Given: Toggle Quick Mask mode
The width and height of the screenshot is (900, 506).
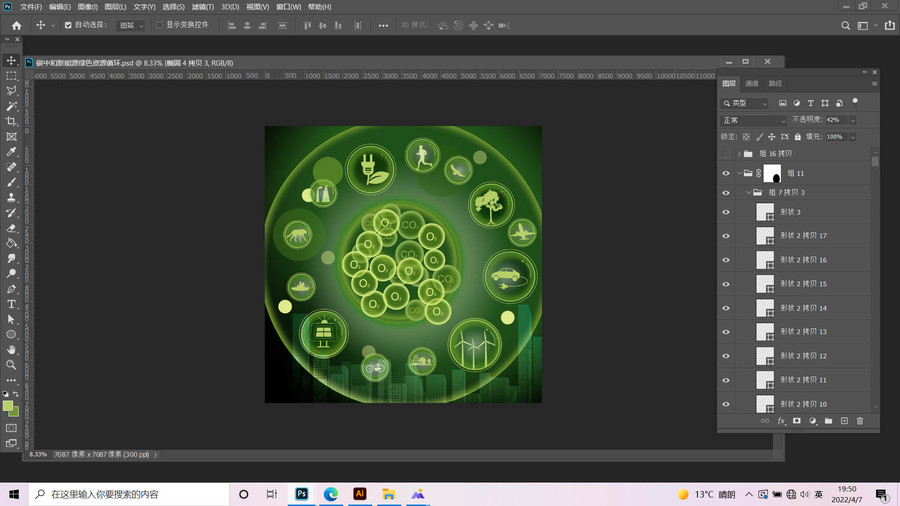Looking at the screenshot, I should (x=11, y=428).
